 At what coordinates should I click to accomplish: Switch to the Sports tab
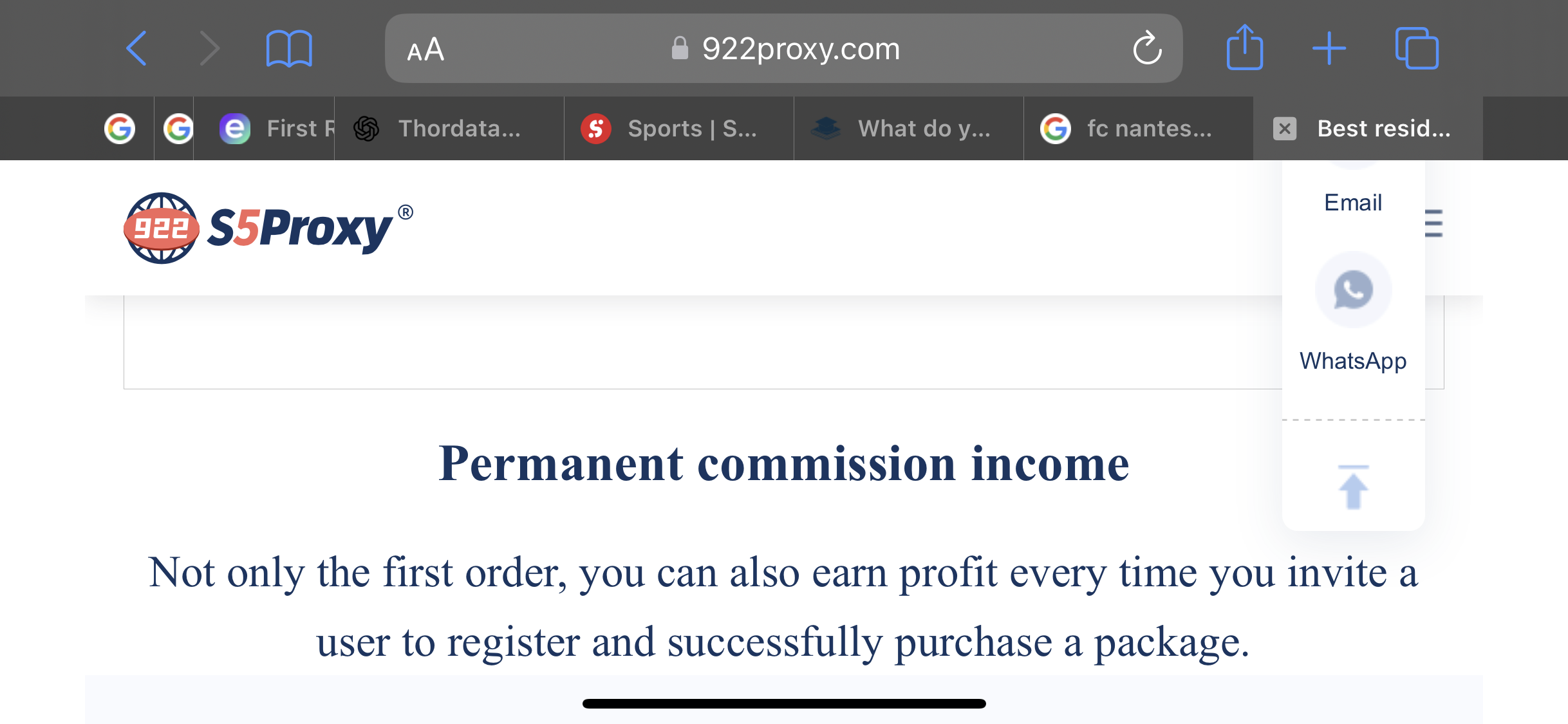[x=679, y=128]
